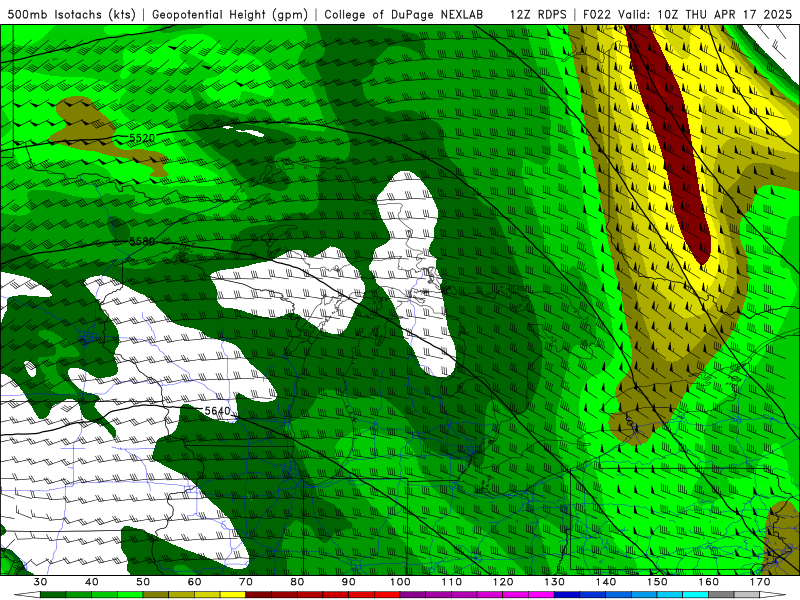
Task: Select the dark blue 130-135 kt legend swatch
Action: coord(567,595)
